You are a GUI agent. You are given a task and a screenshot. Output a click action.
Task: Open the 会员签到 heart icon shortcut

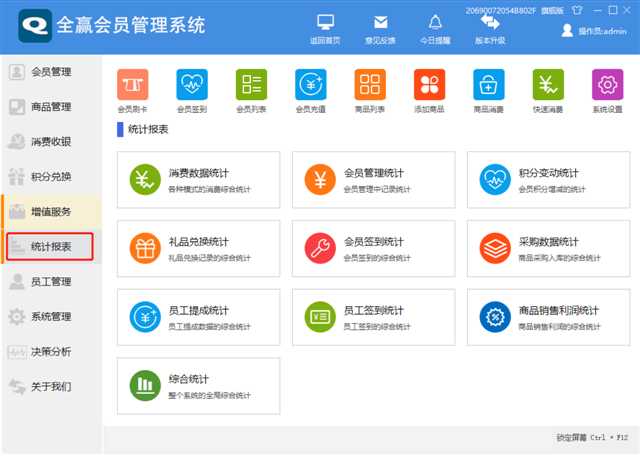(192, 85)
